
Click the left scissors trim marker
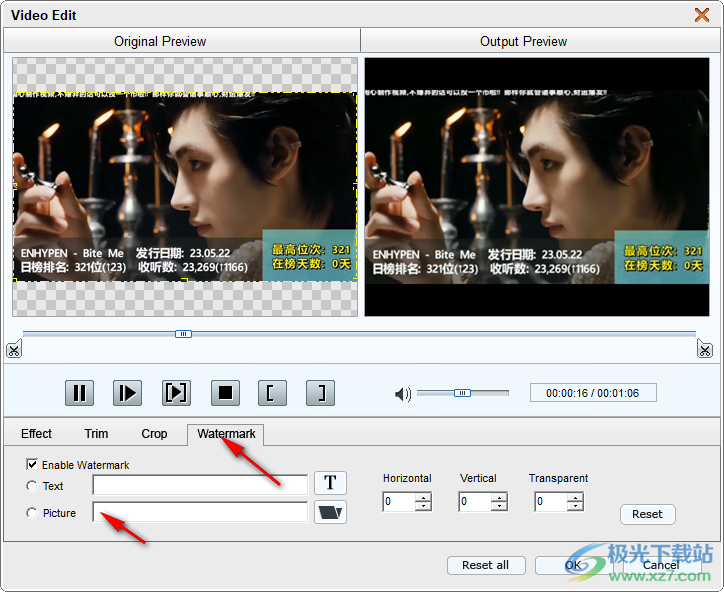pyautogui.click(x=14, y=350)
